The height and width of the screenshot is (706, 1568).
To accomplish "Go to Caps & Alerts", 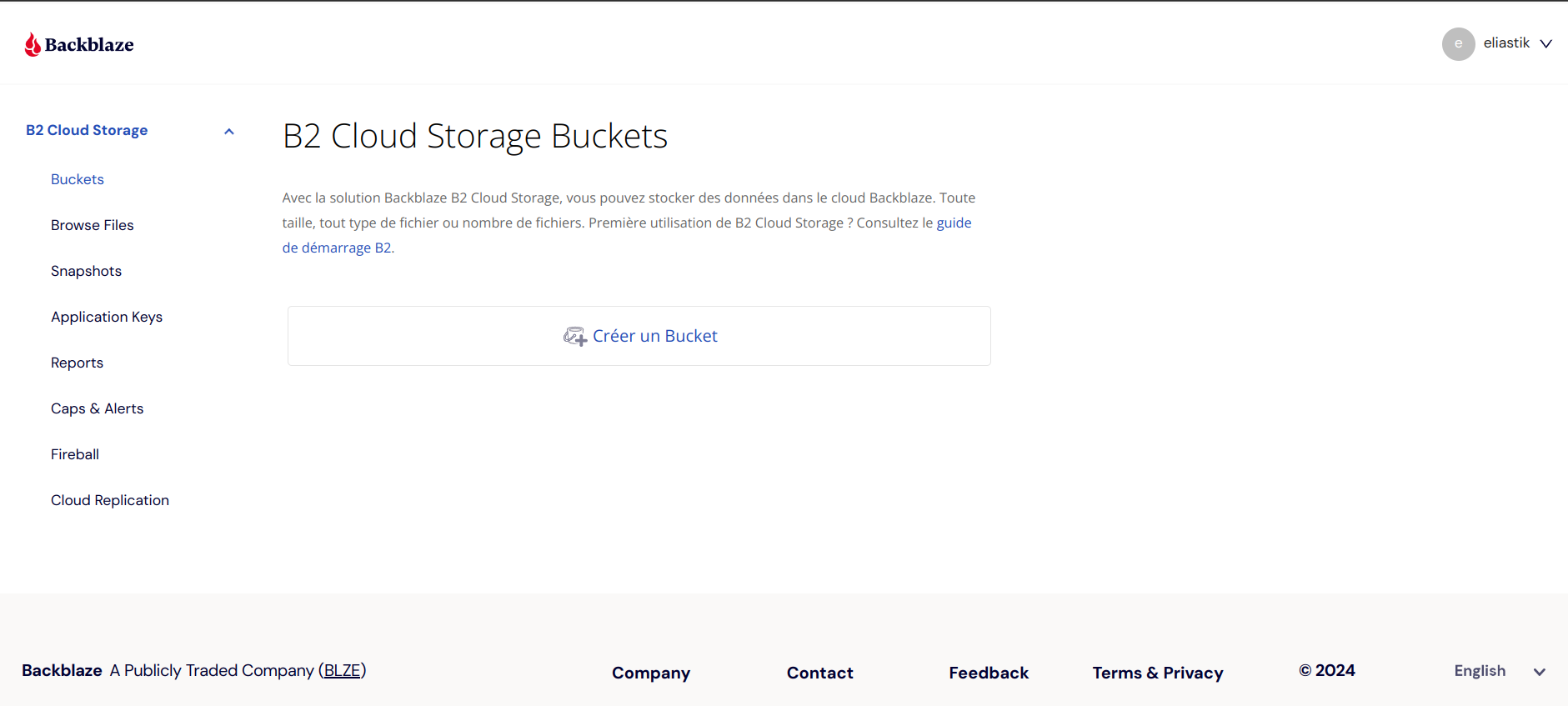I will pos(98,408).
